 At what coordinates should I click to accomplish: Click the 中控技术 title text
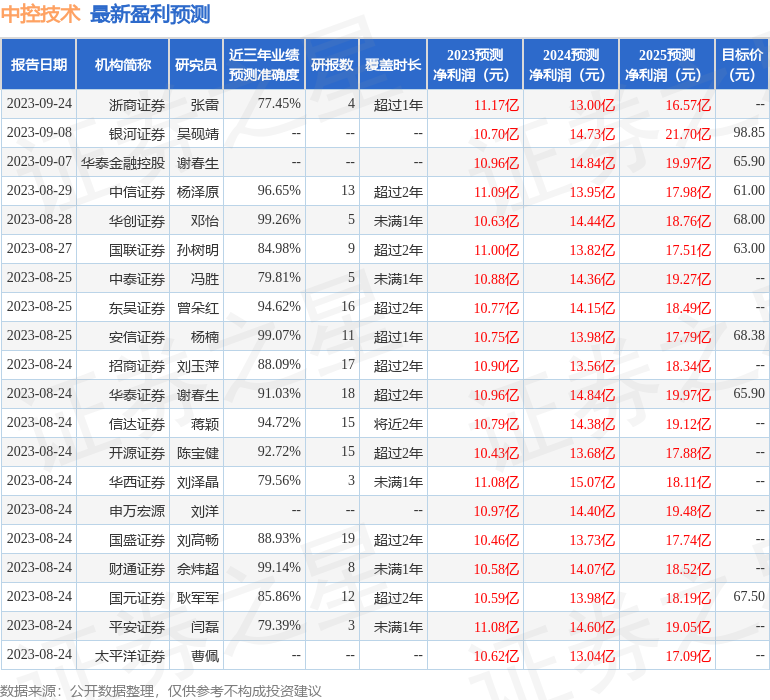(40, 14)
